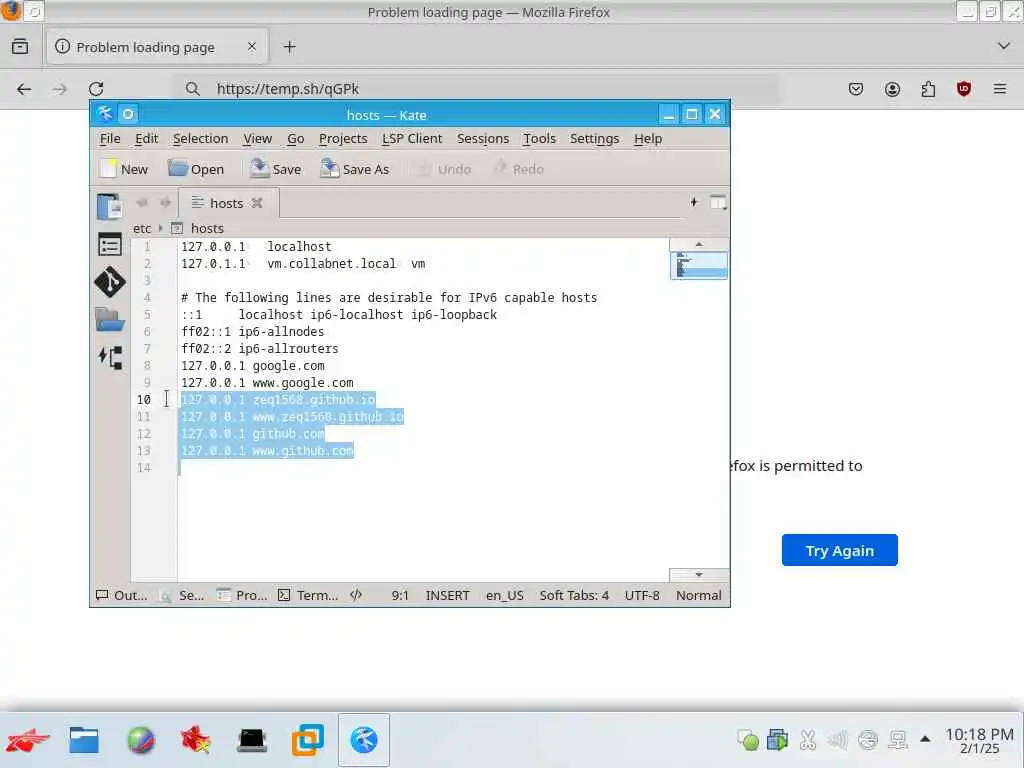Screen dimensions: 1024x768
Task: Go to next tab arrow in Kate
Action: click(x=165, y=202)
